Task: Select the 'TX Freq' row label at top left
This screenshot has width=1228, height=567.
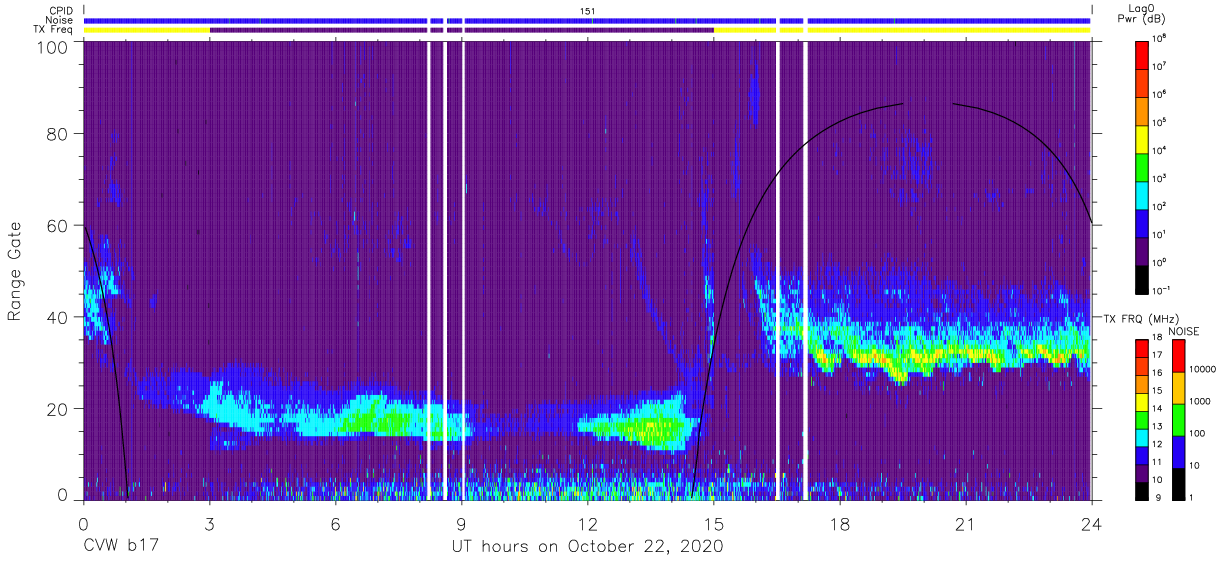Action: (x=55, y=30)
